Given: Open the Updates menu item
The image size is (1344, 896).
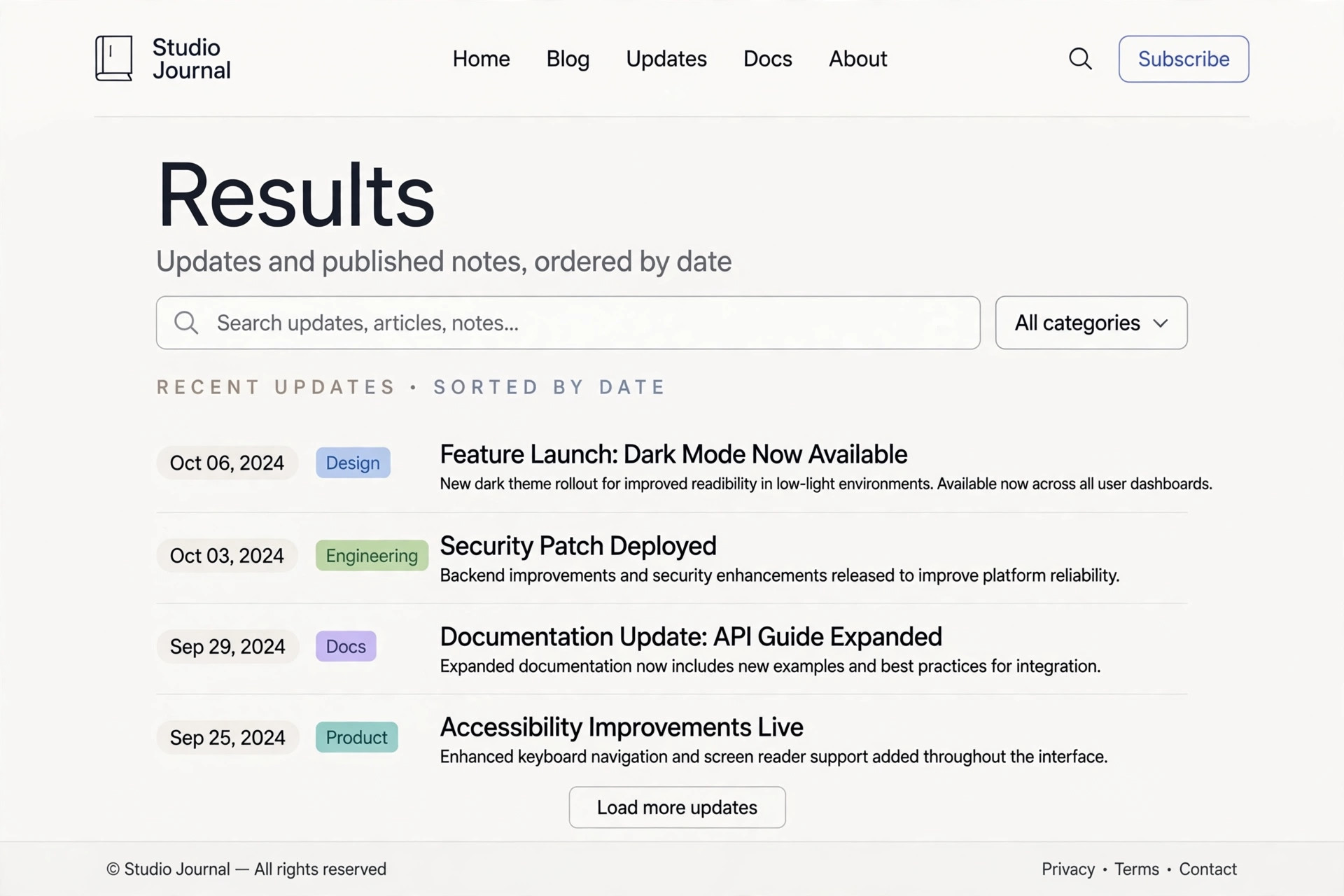Looking at the screenshot, I should [666, 59].
